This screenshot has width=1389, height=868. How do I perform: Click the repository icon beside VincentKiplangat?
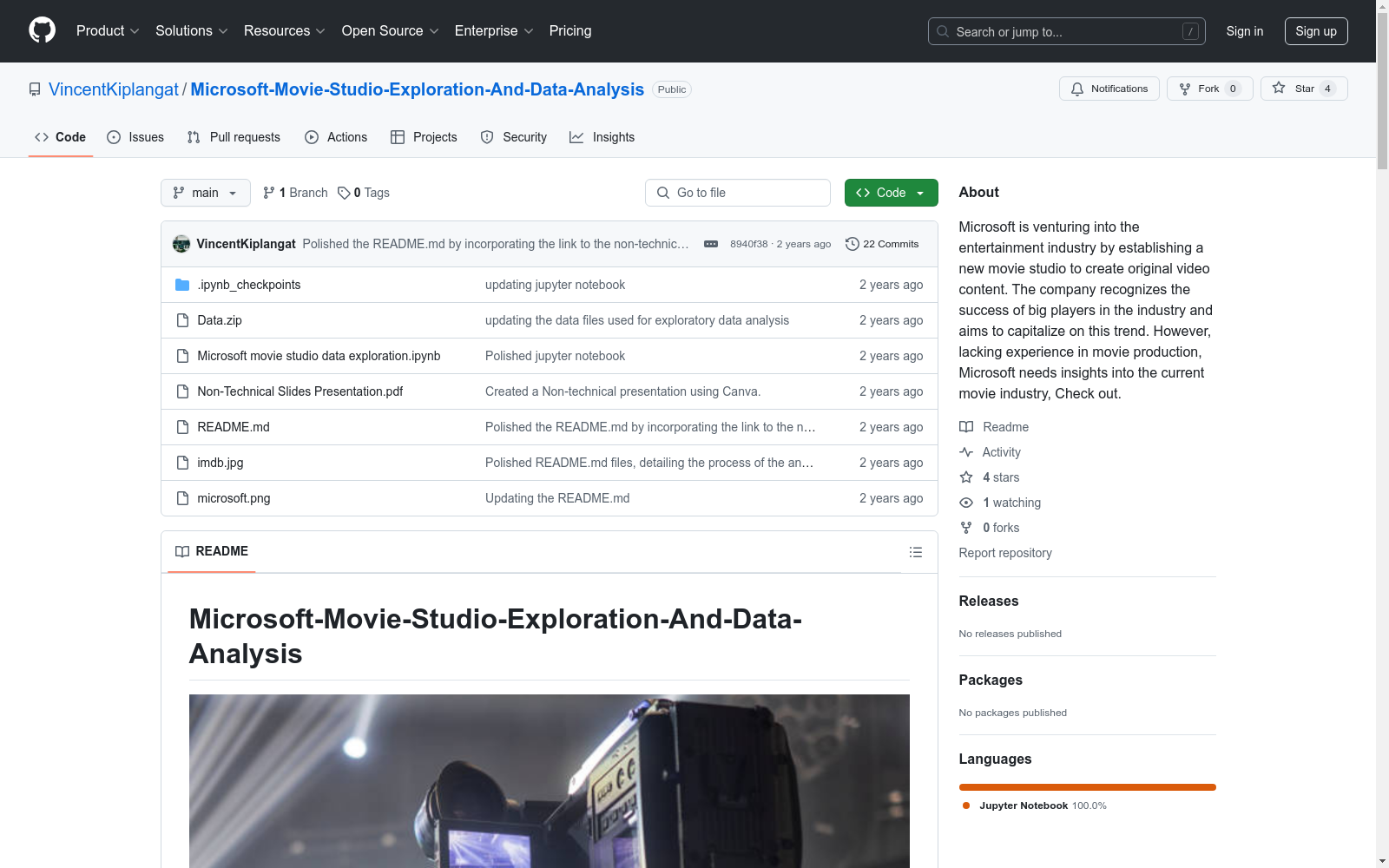pyautogui.click(x=35, y=89)
